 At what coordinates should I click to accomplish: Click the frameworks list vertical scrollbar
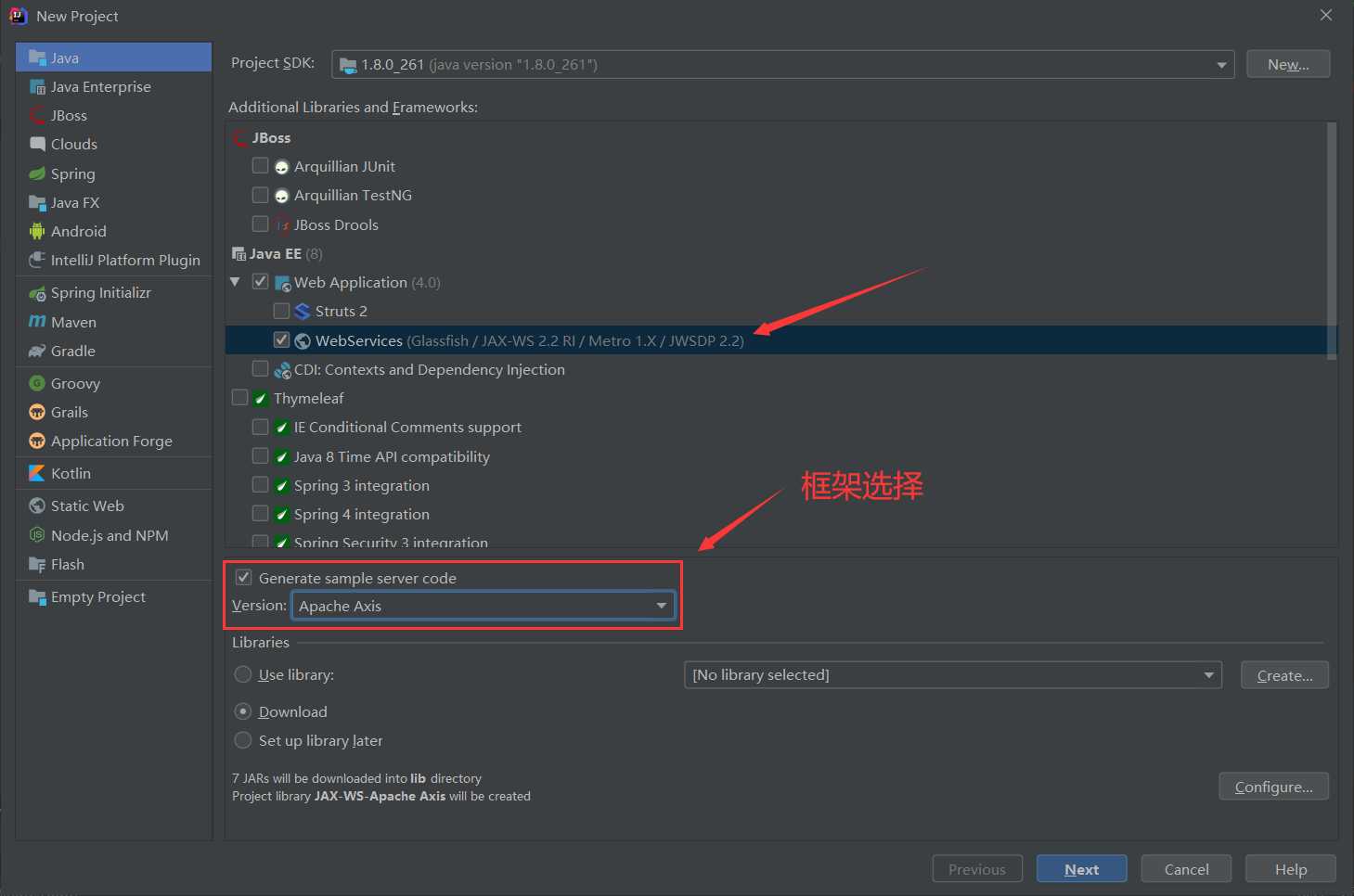click(1332, 241)
